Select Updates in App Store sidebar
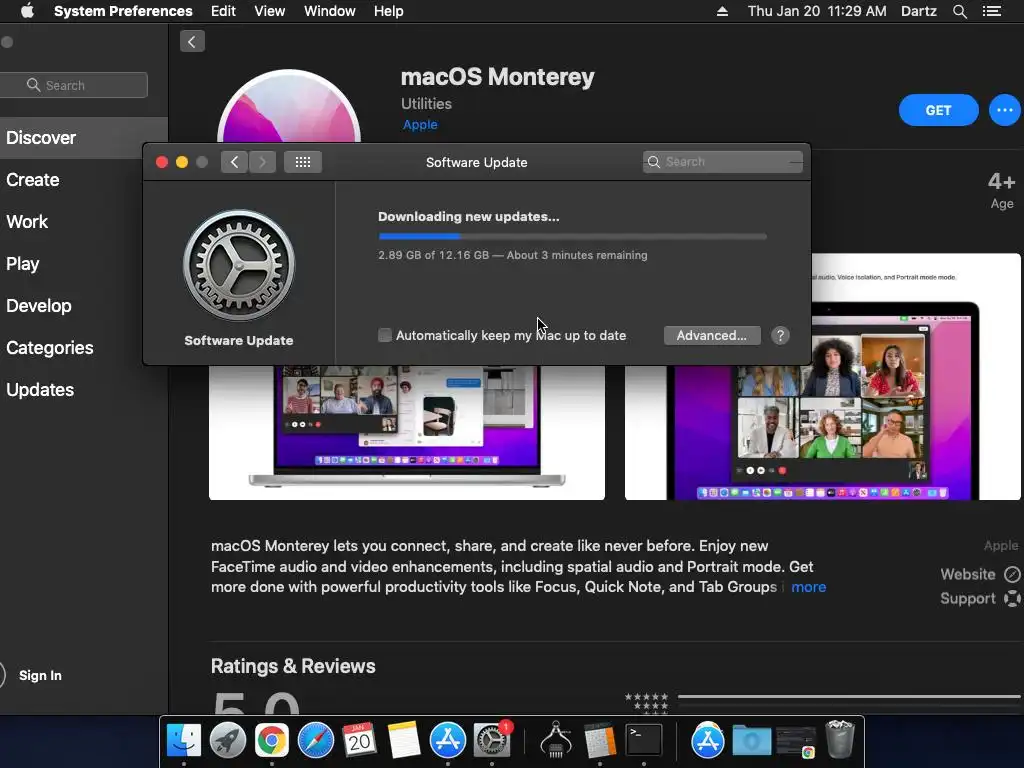The width and height of the screenshot is (1024, 768). (84, 390)
